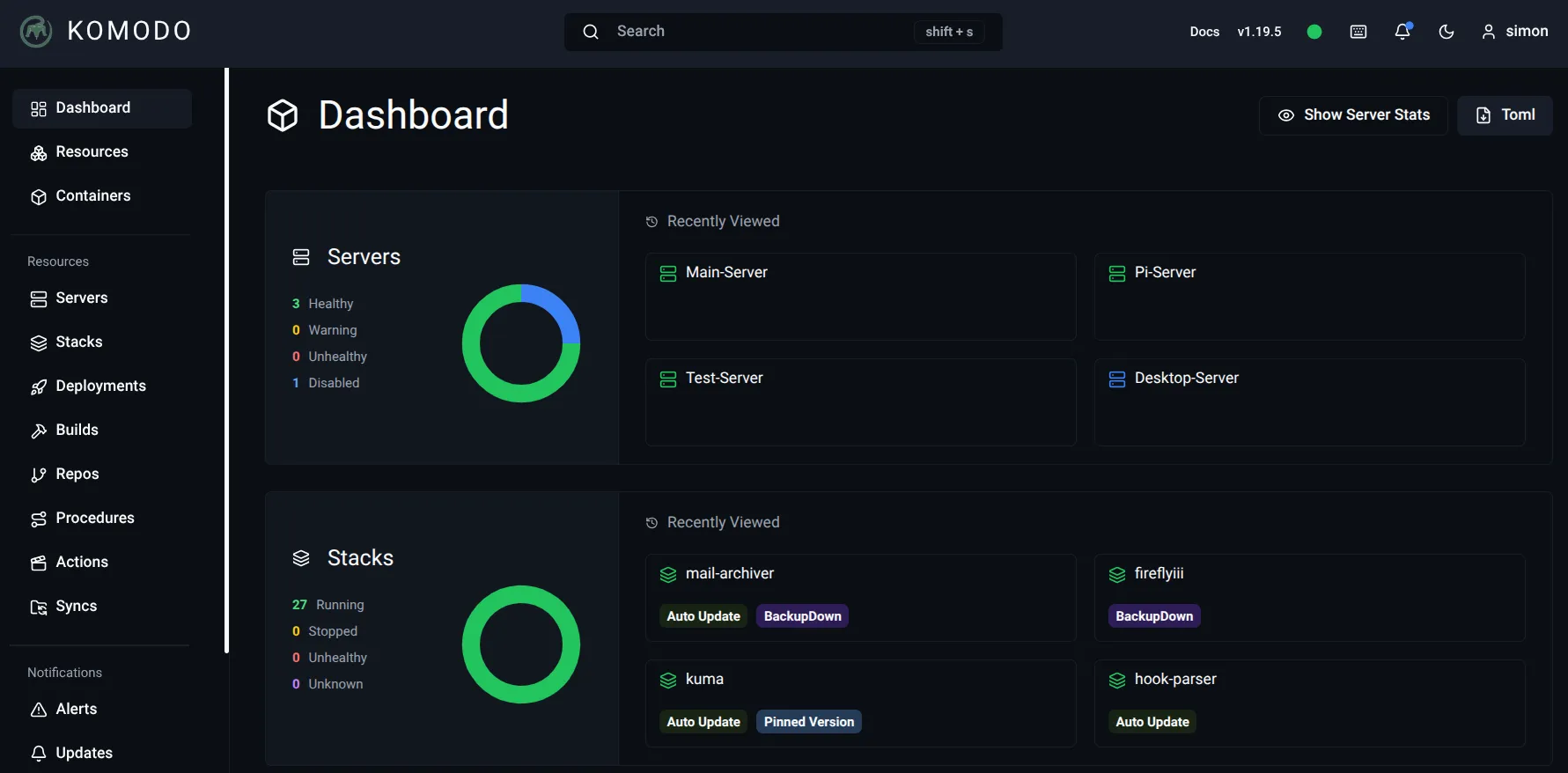The height and width of the screenshot is (773, 1568).
Task: Open Actions in the sidebar
Action: pos(102,563)
